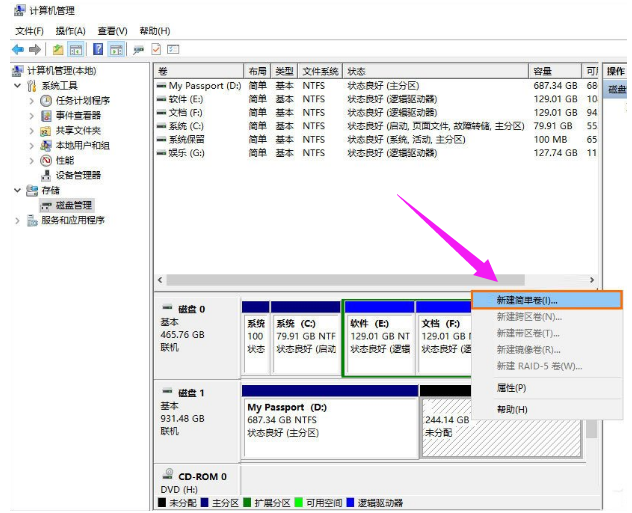The width and height of the screenshot is (632, 513).
Task: Open Device Manager (设备管理器) in tree
Action: click(78, 175)
